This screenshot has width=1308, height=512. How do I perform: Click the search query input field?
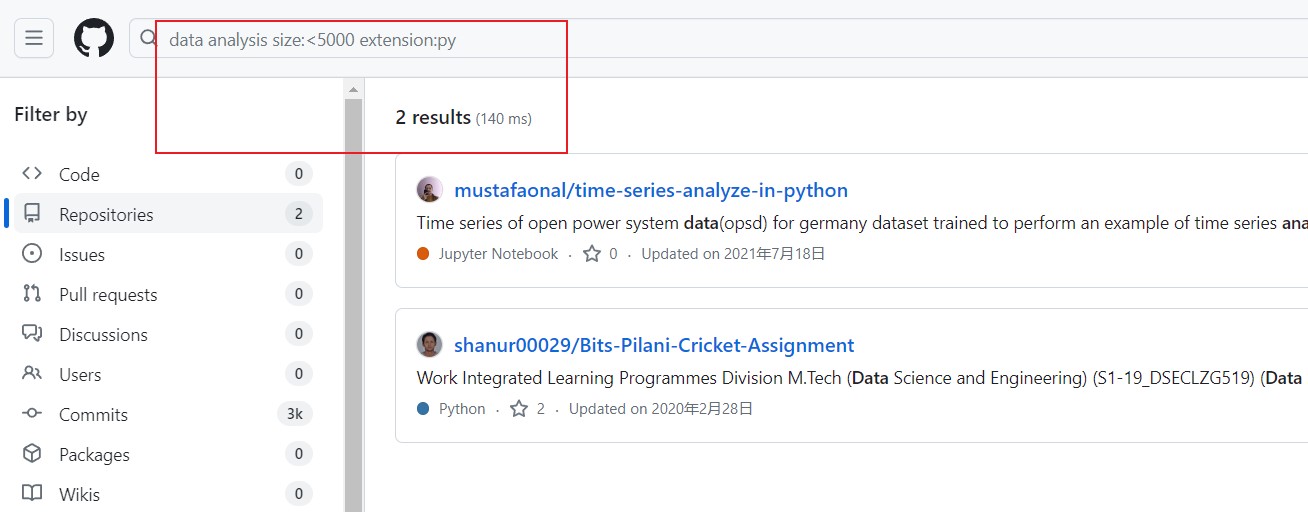point(718,40)
